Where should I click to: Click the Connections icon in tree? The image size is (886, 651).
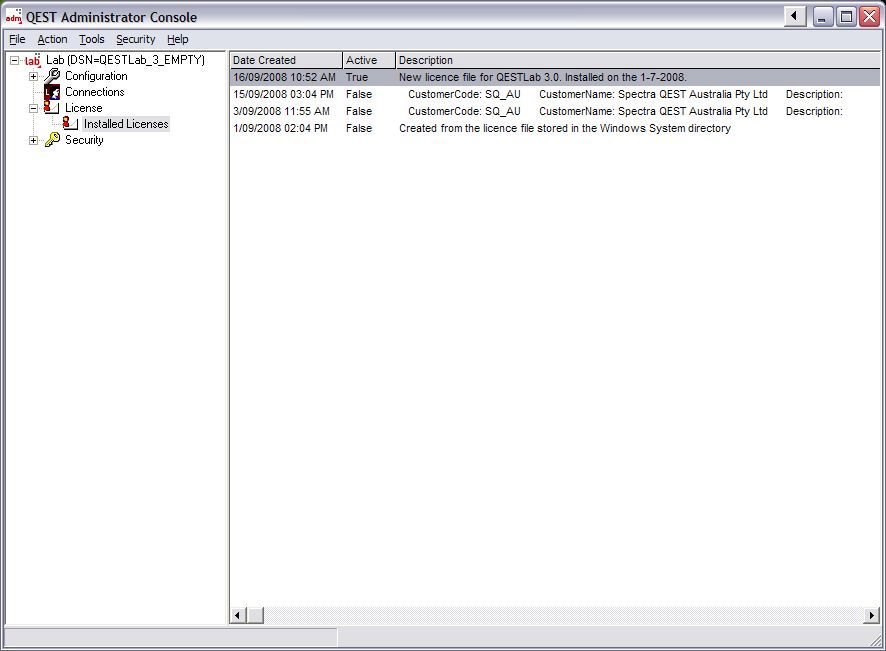pyautogui.click(x=52, y=92)
